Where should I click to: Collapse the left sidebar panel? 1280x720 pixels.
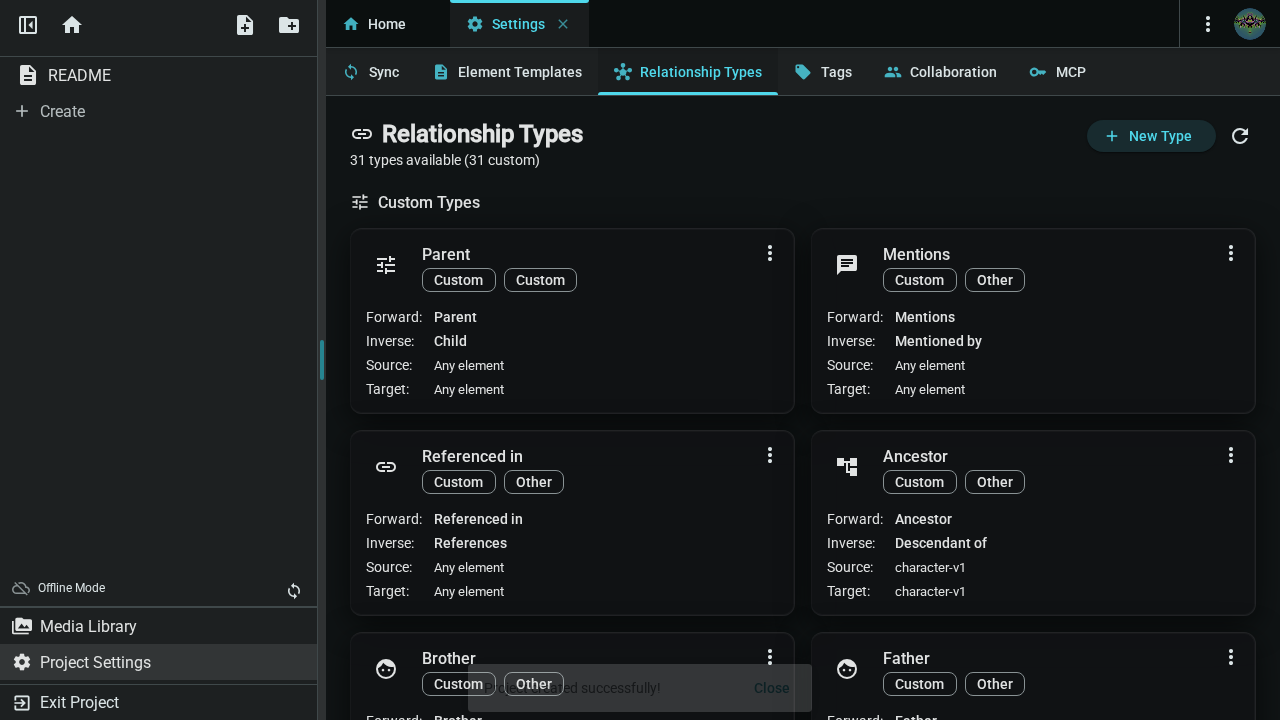tap(27, 24)
